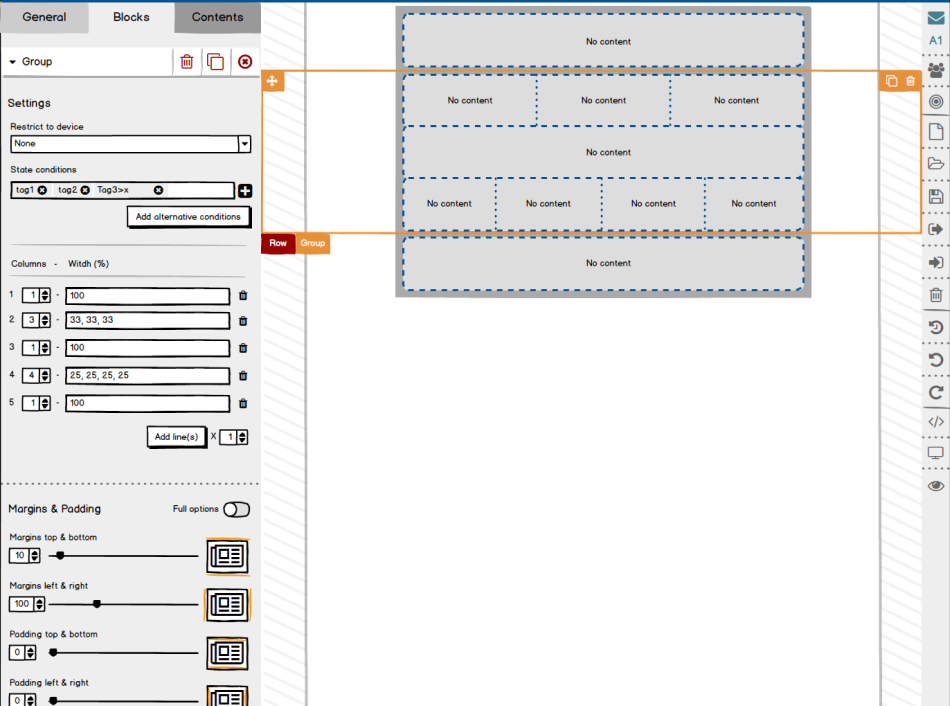This screenshot has width=950, height=706.
Task: Redo with clockwise arrow icon
Action: pos(936,393)
